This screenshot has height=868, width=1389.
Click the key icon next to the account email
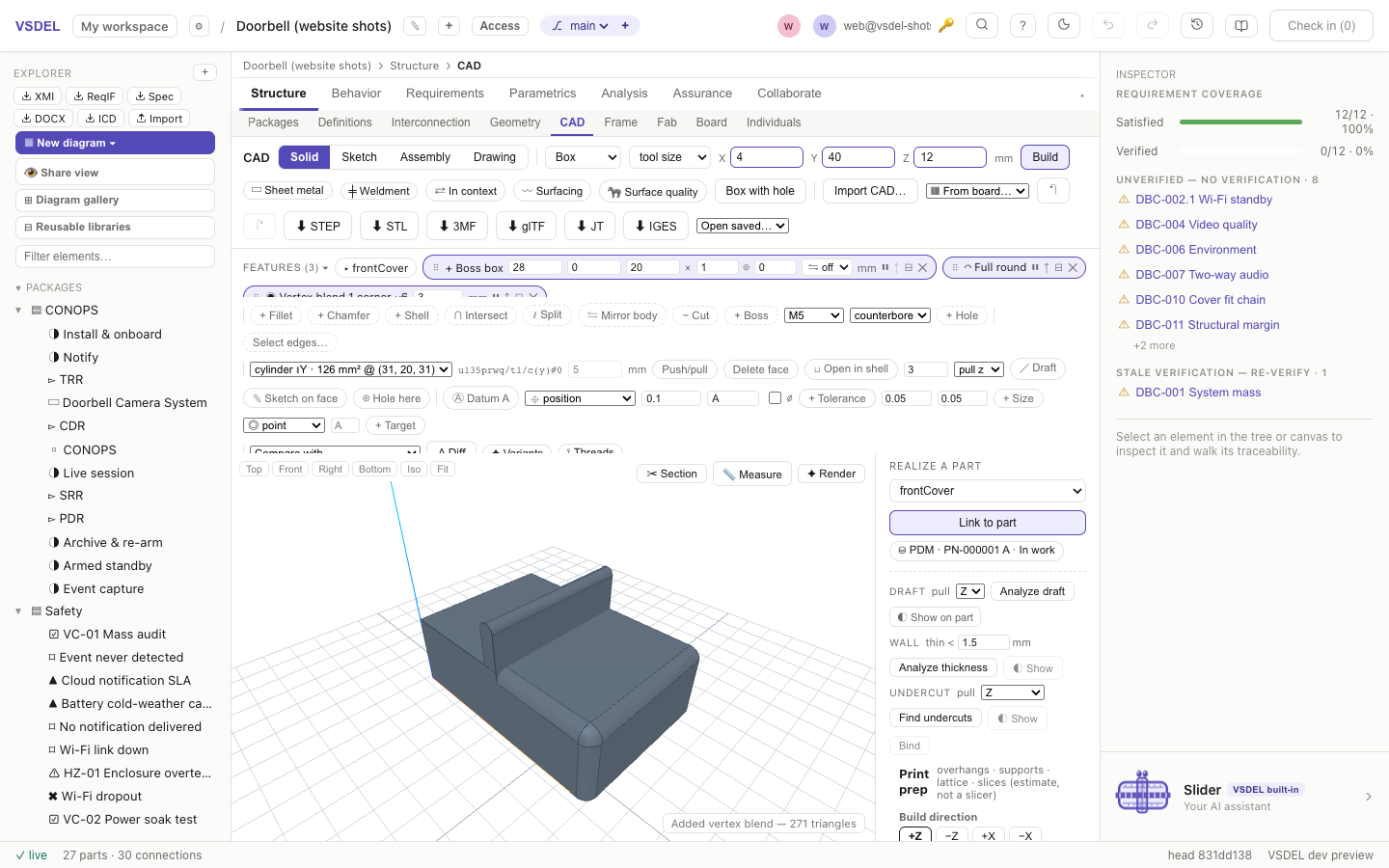pos(946,26)
